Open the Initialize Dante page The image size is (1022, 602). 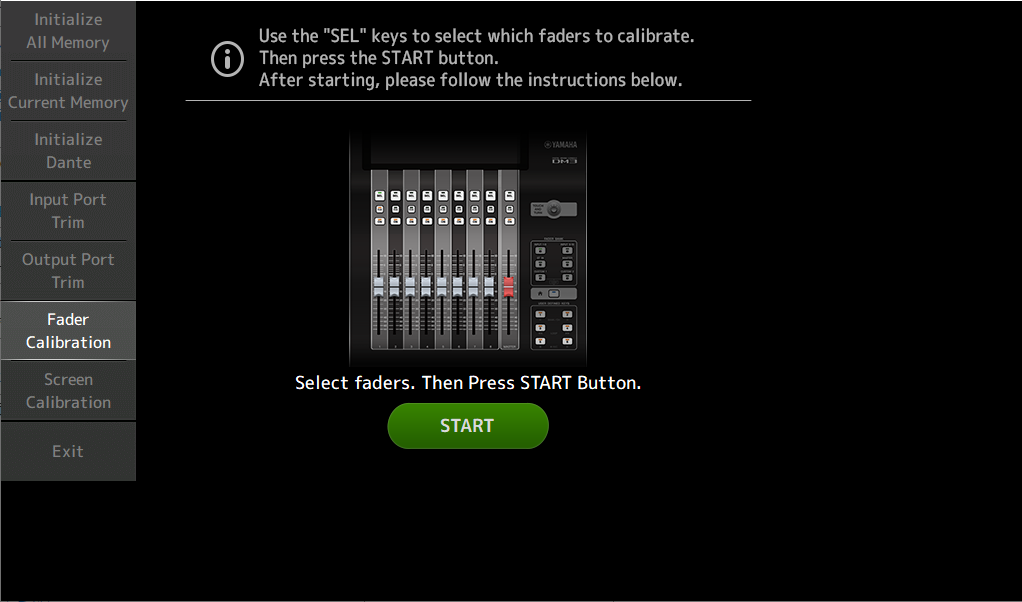68,150
